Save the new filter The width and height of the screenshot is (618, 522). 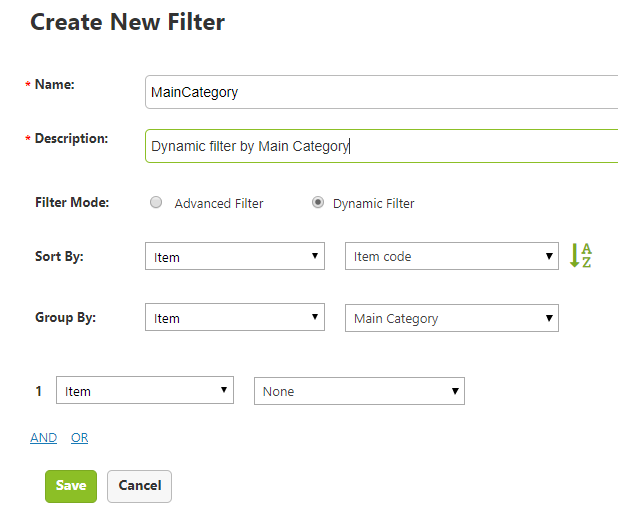tap(71, 486)
